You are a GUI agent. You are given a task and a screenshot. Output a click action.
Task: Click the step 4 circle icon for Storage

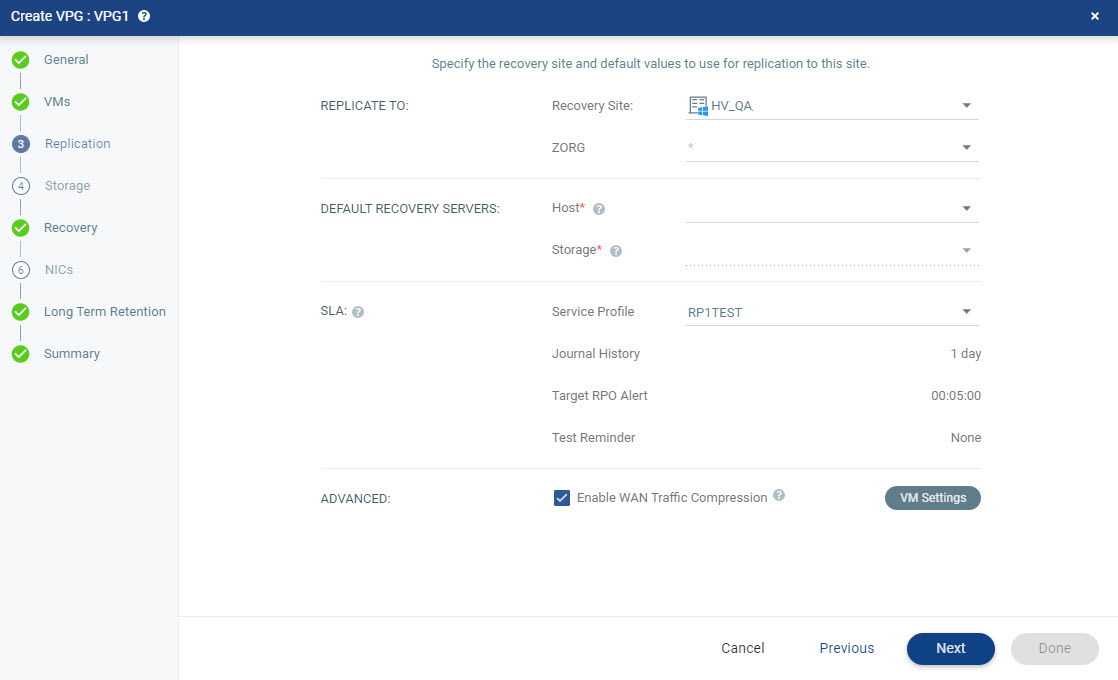pos(21,186)
